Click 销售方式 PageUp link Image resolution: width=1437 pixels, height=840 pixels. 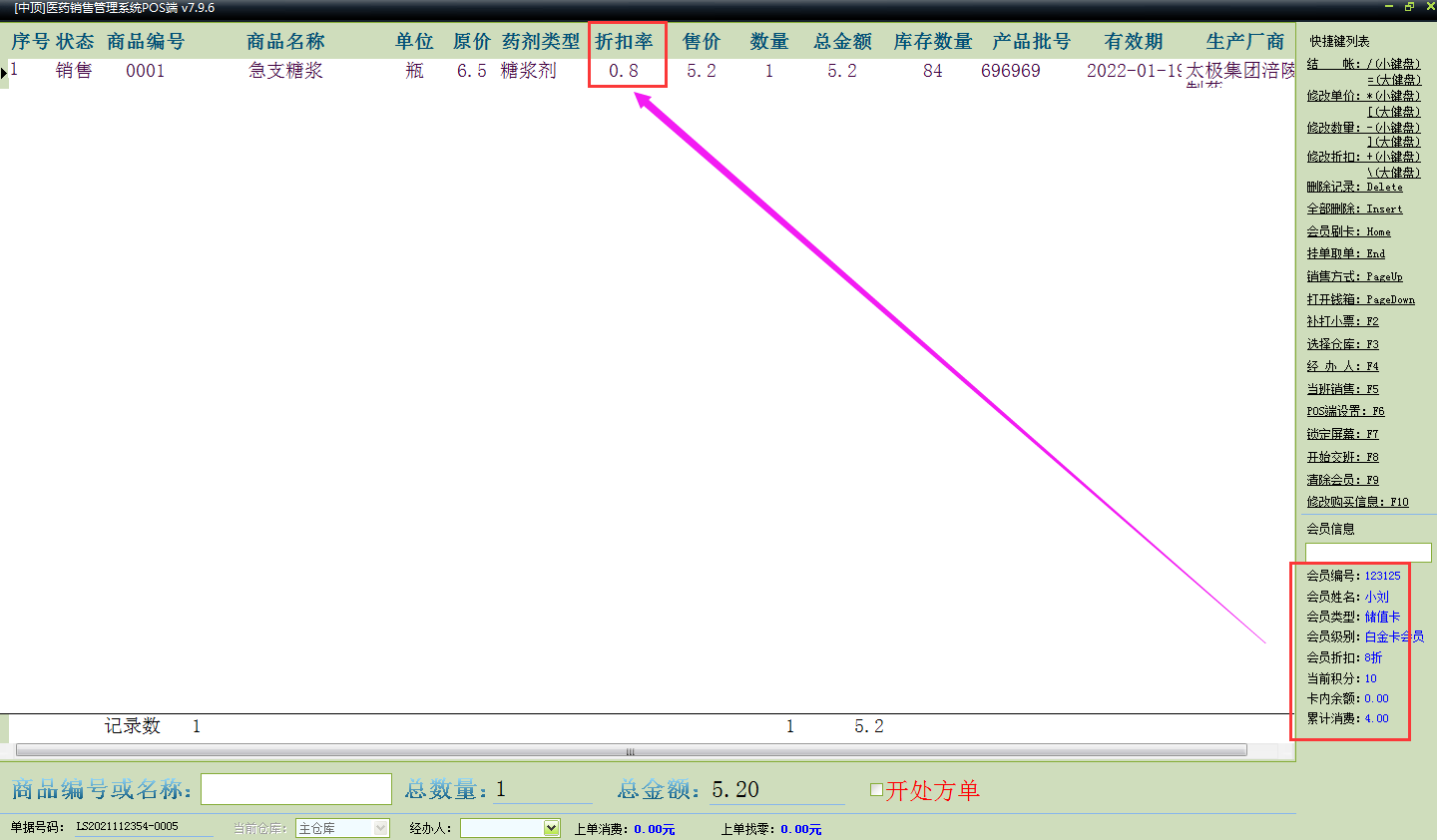pos(1354,276)
